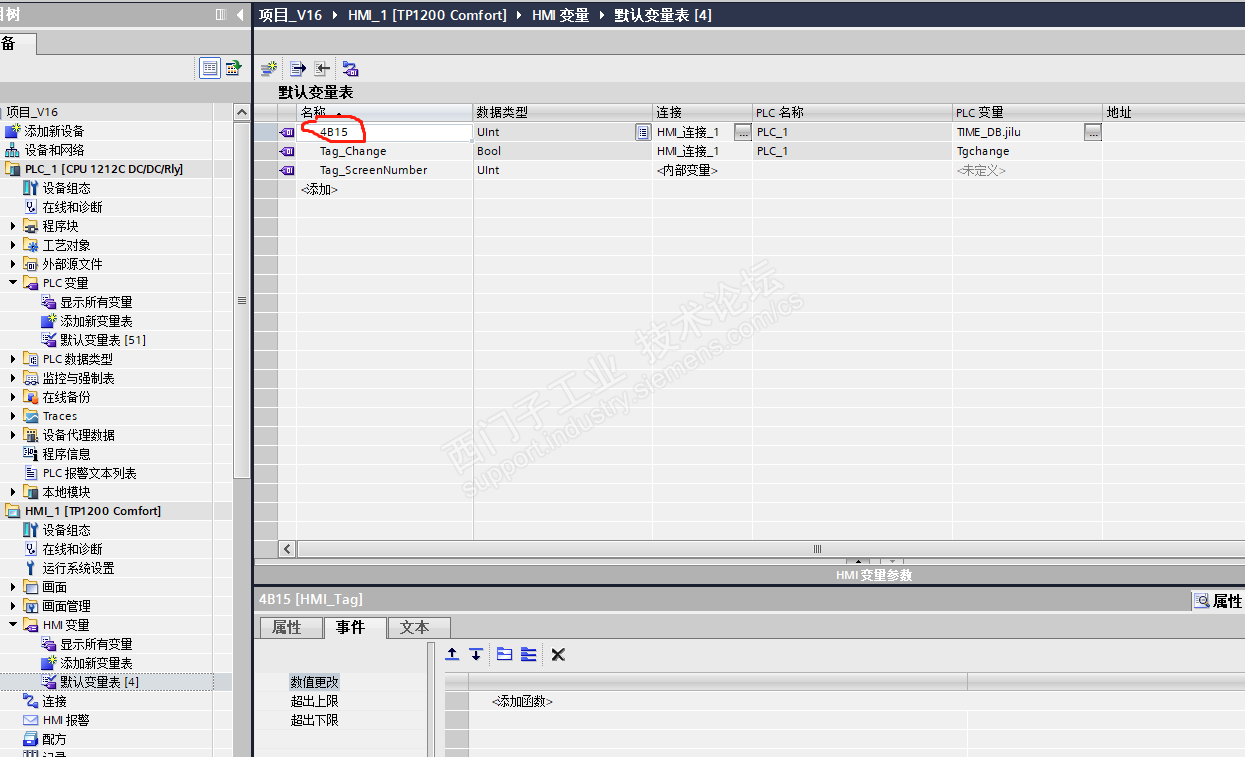Viewport: 1245px width, 757px height.
Task: Open 在线和诊断 under PLC_1
Action: (72, 207)
